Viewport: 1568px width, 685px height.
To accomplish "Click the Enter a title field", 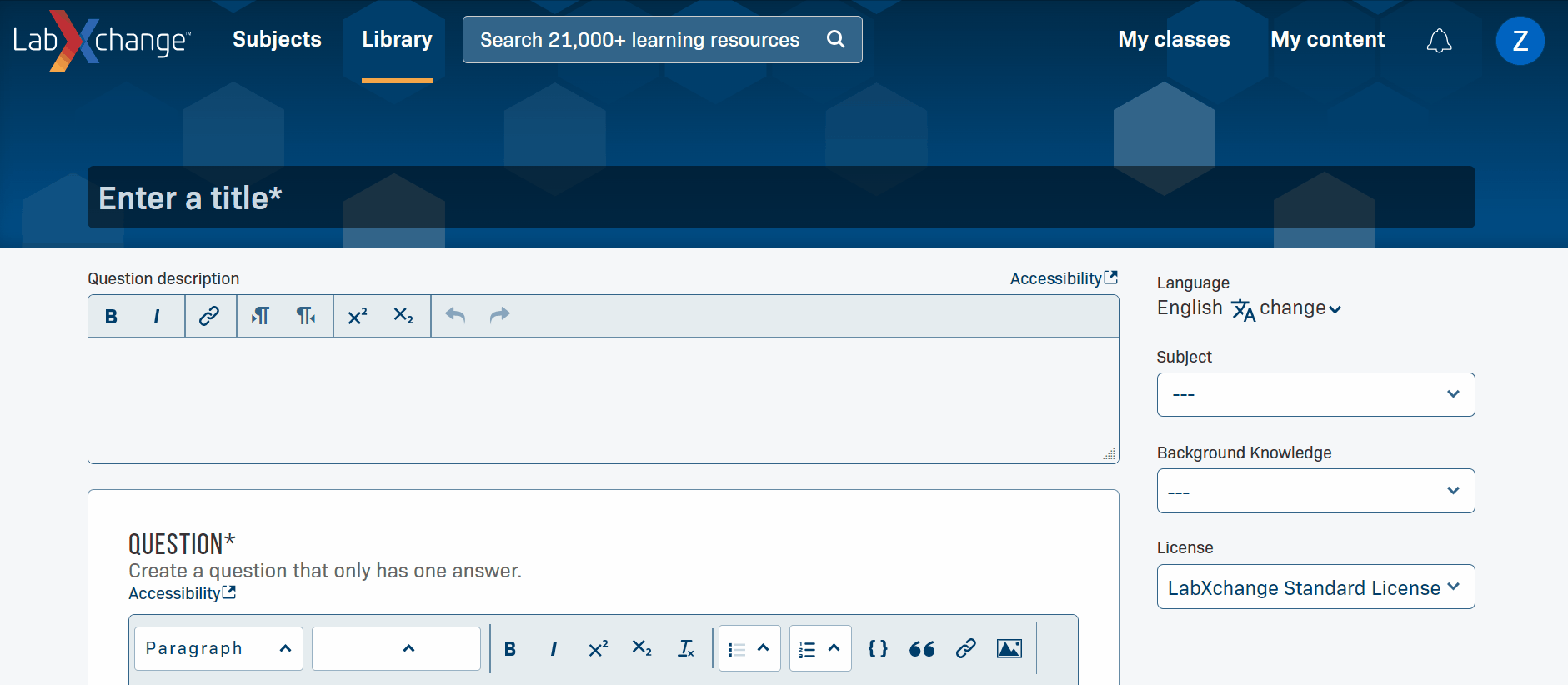I will click(x=781, y=197).
